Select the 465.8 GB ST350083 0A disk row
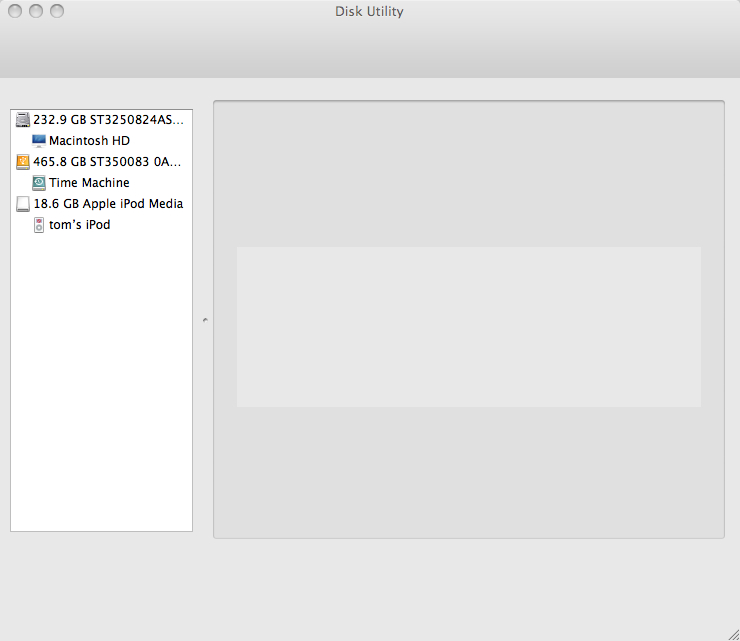This screenshot has width=740, height=641. tap(101, 162)
